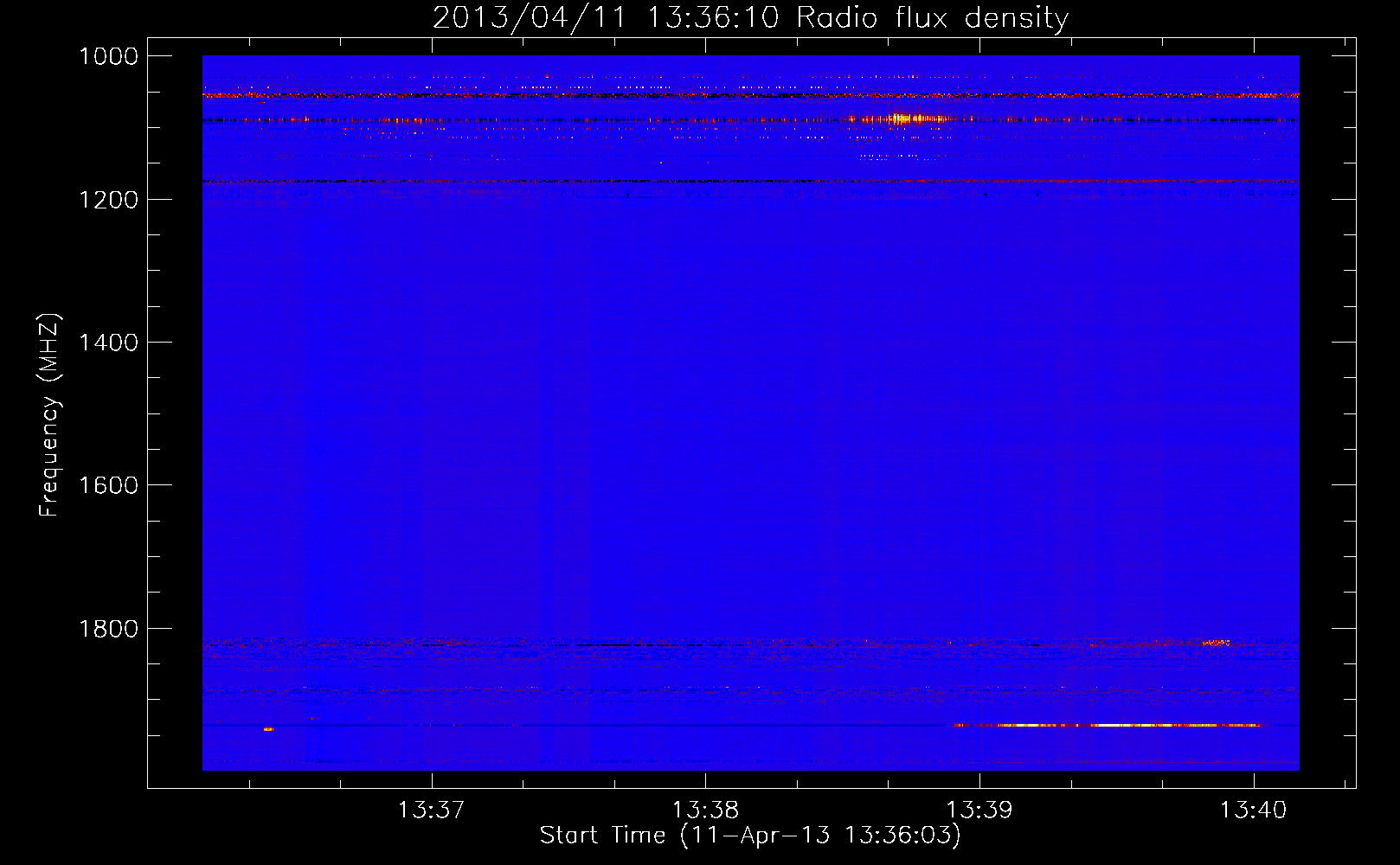Click the 'Start Time (11-Apr-13 13:36:03)' x-axis label
The height and width of the screenshot is (865, 1400).
pos(750,836)
